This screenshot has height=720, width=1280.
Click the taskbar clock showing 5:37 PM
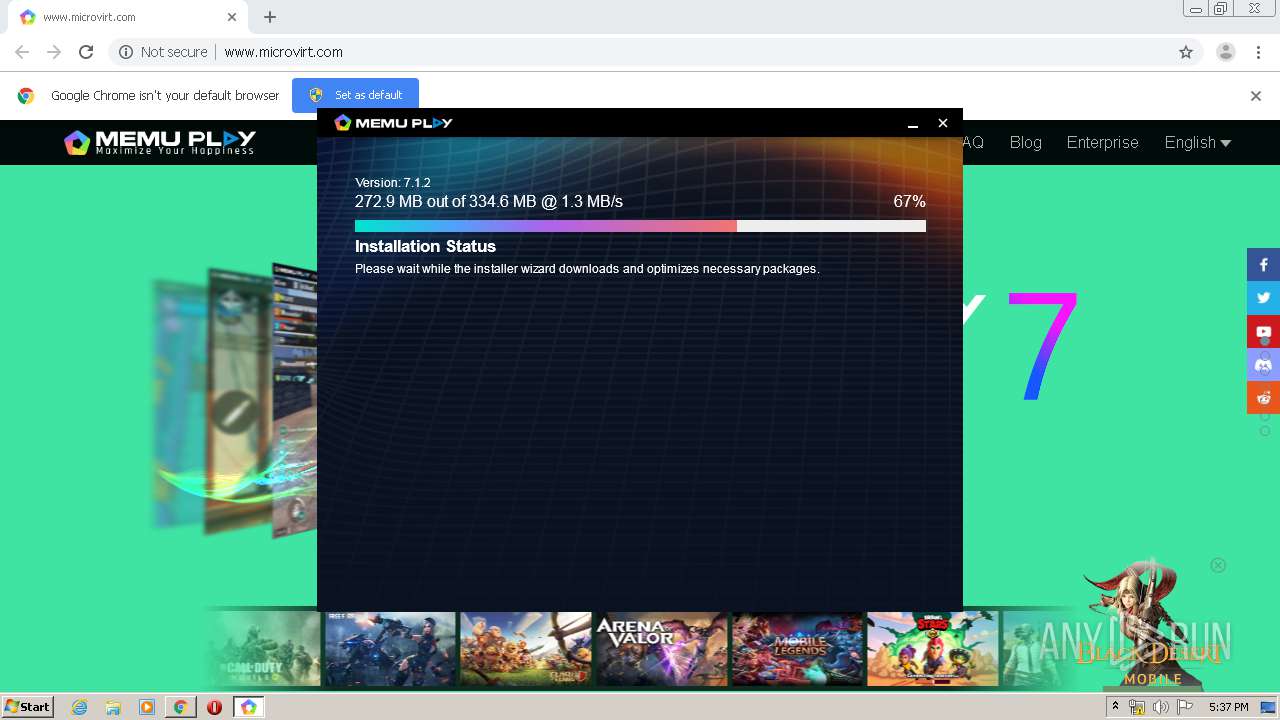pos(1228,707)
